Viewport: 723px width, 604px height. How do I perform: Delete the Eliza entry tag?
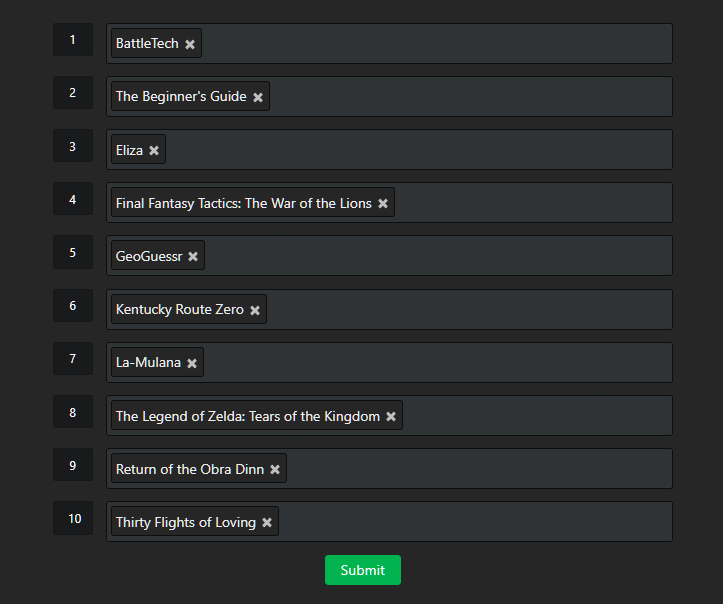[x=154, y=151]
